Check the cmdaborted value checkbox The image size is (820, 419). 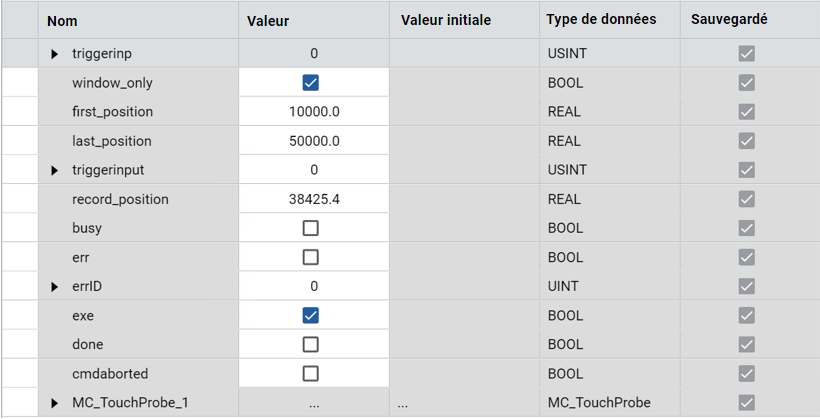(x=311, y=373)
